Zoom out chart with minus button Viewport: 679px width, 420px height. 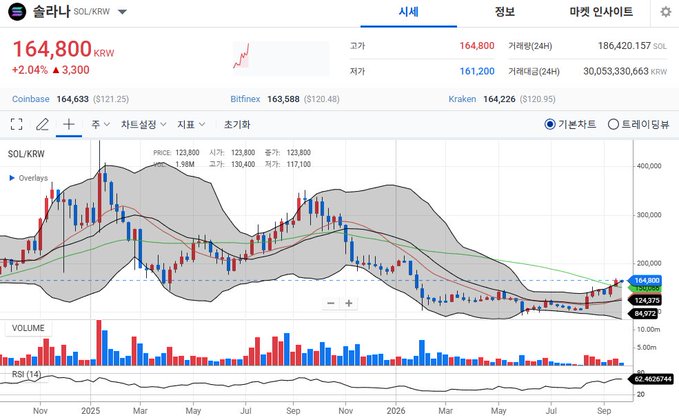tap(331, 303)
